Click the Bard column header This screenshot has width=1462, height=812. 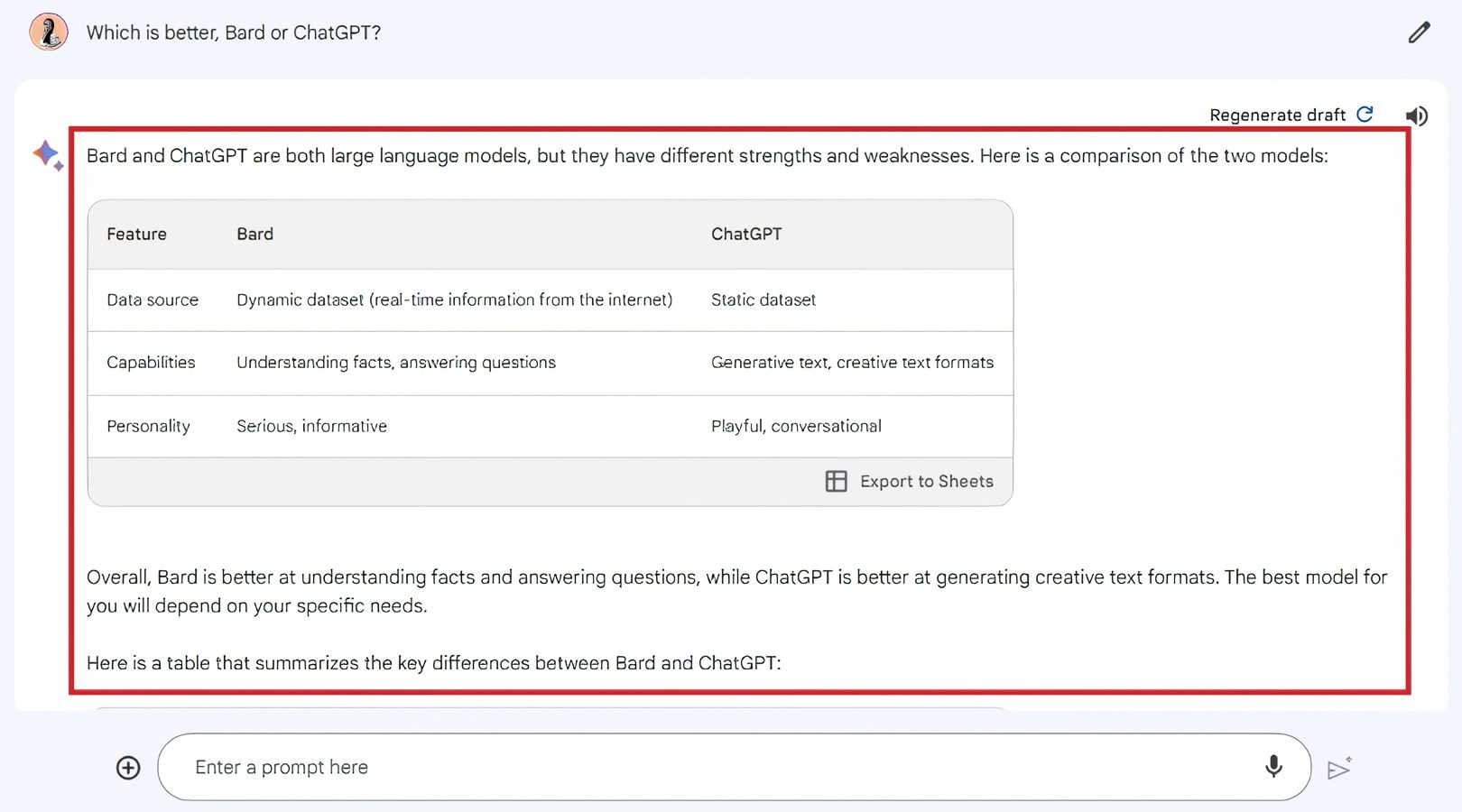pos(254,234)
